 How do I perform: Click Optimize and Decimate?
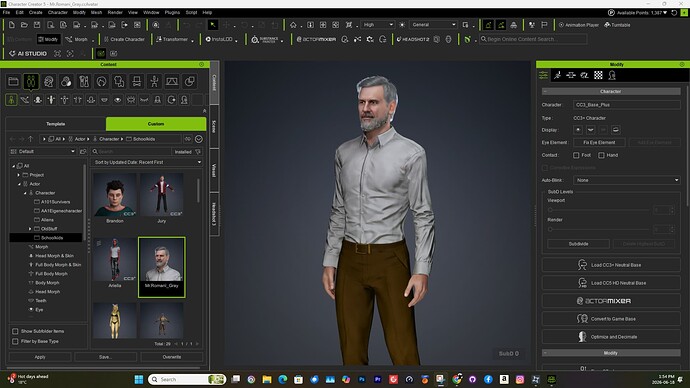[x=611, y=337]
